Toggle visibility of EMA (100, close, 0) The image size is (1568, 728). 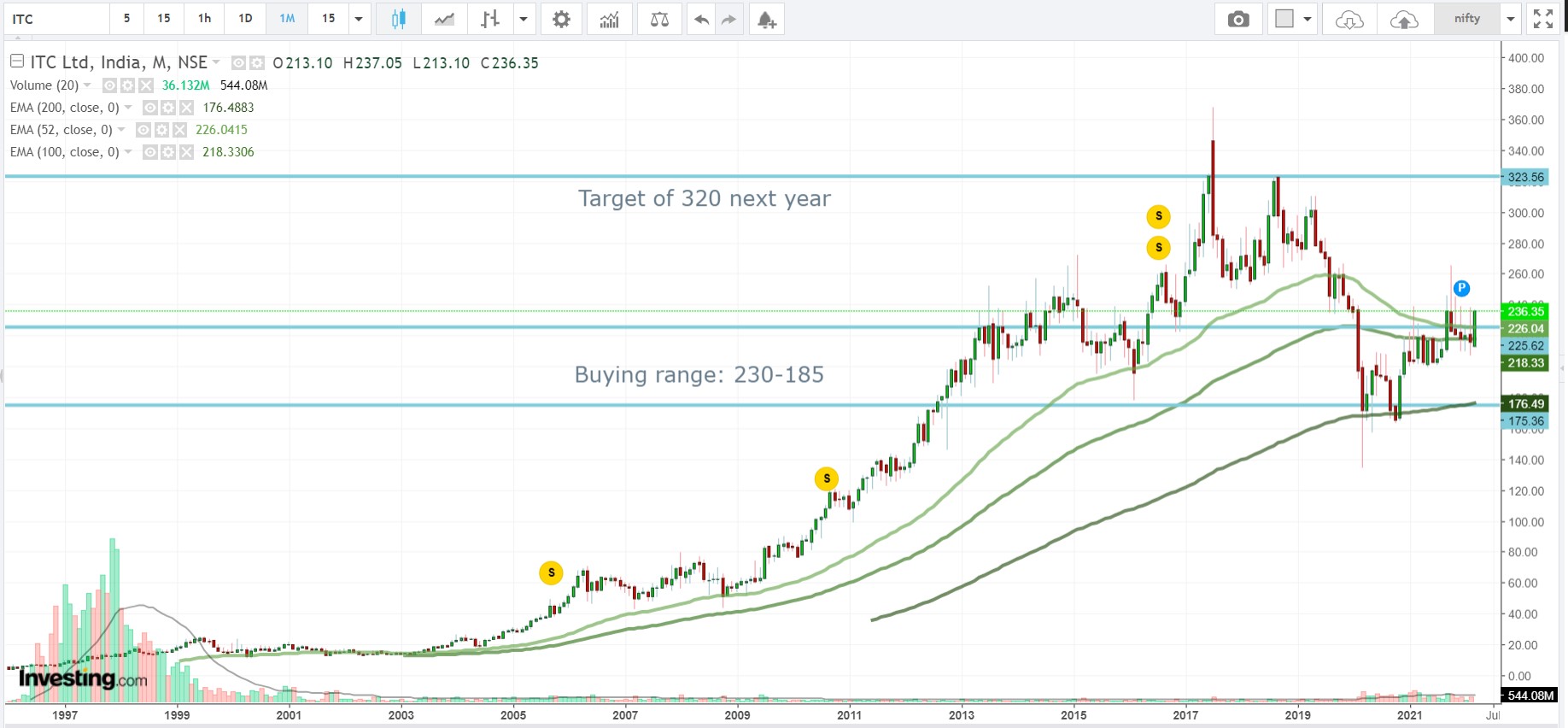(x=149, y=152)
